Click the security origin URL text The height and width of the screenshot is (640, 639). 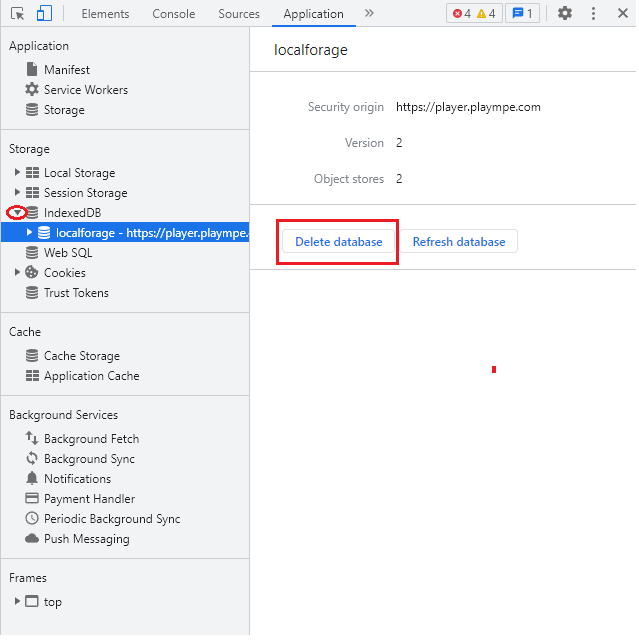[470, 107]
